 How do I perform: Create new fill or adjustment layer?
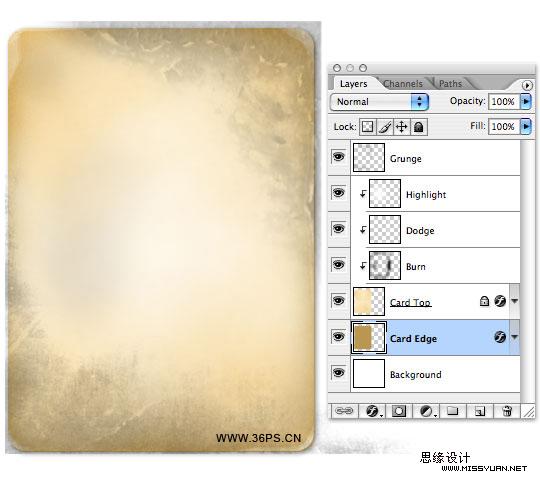[x=427, y=411]
